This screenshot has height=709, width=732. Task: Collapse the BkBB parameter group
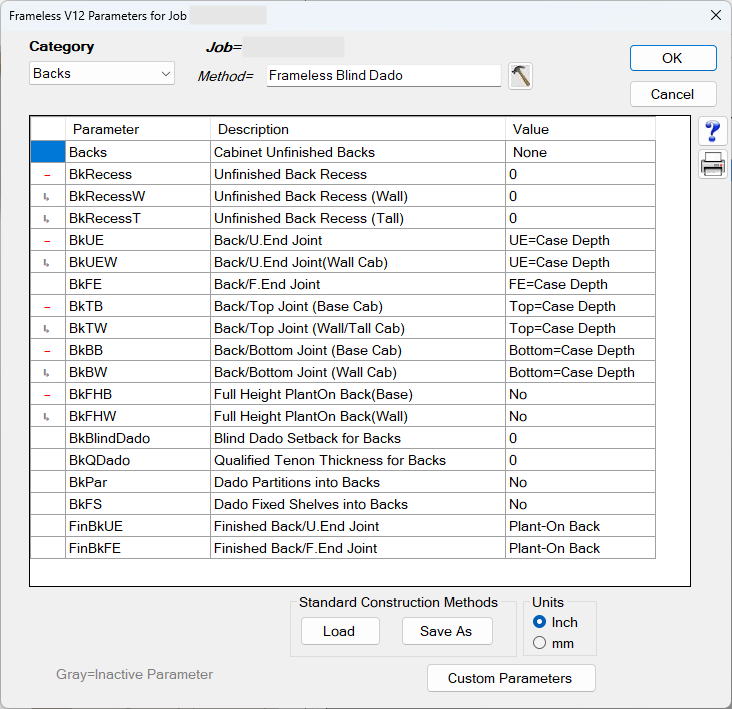[x=47, y=351]
